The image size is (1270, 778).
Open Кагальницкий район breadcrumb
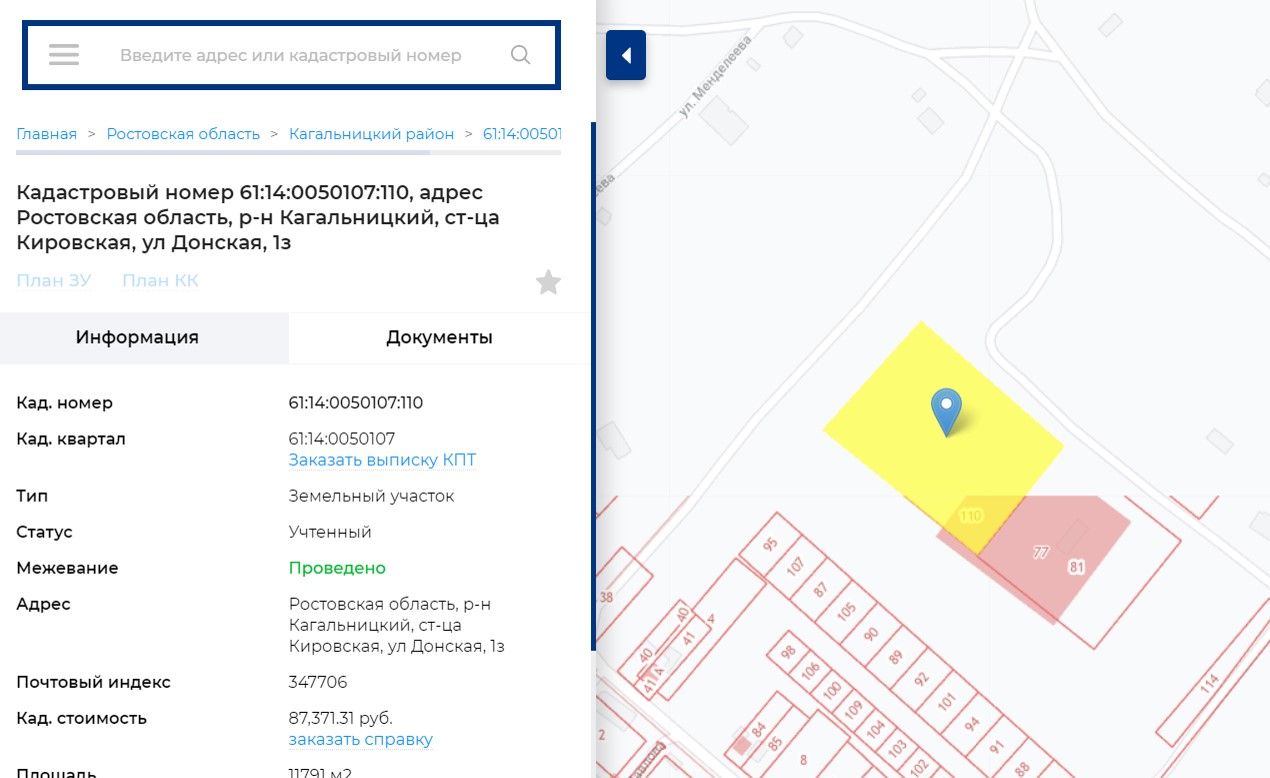tap(371, 134)
